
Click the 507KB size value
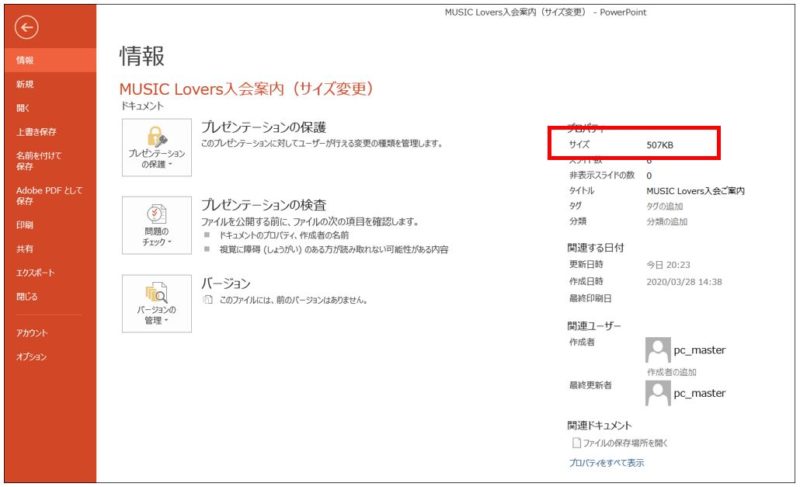(660, 145)
